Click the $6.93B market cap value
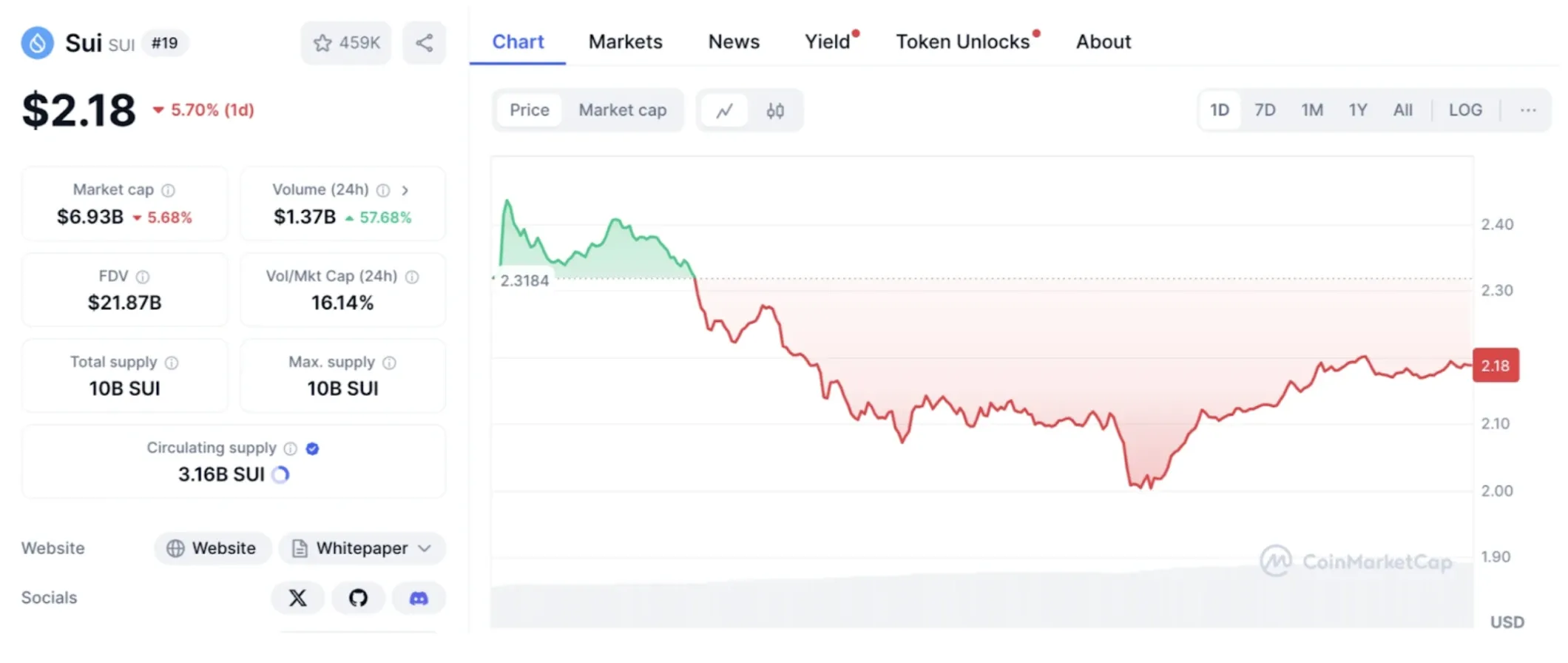Screen dimensions: 1568x663 [90, 217]
